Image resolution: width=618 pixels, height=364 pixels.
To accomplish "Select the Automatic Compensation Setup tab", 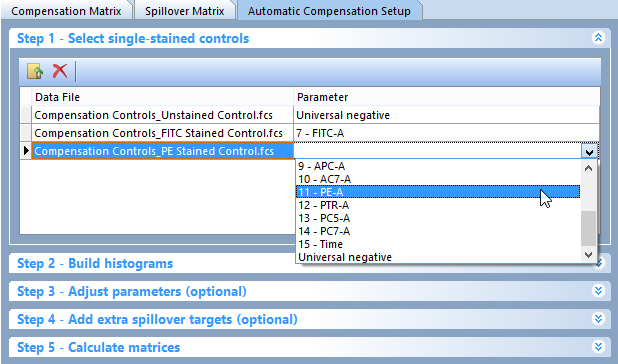I will tap(329, 11).
